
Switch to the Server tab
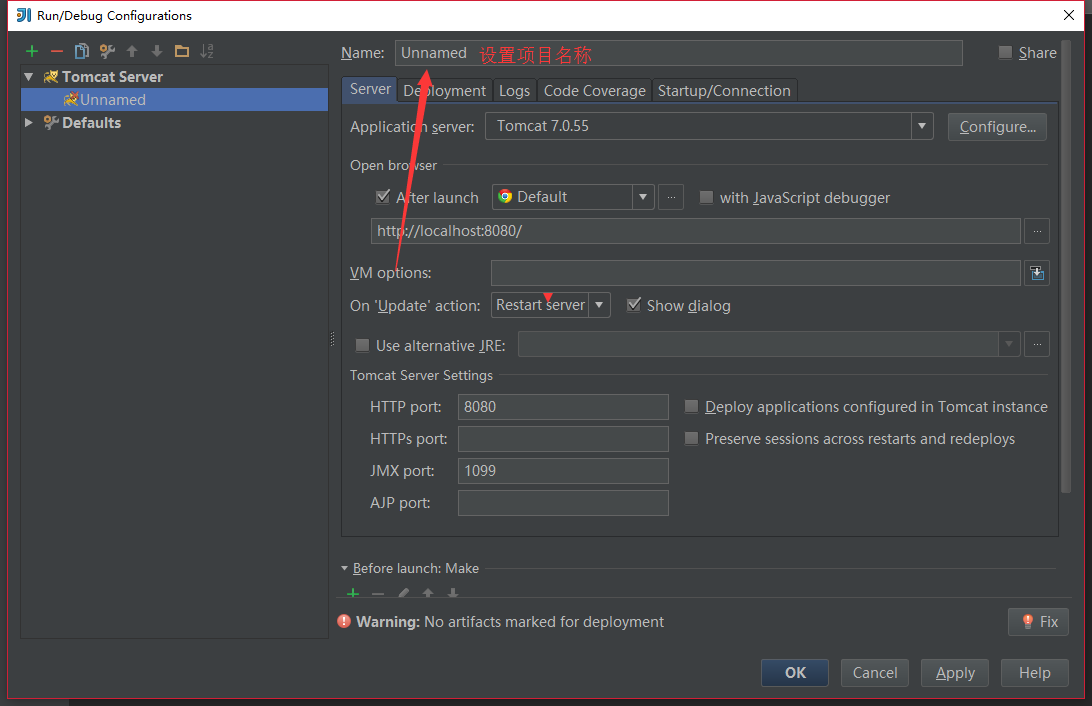point(370,89)
